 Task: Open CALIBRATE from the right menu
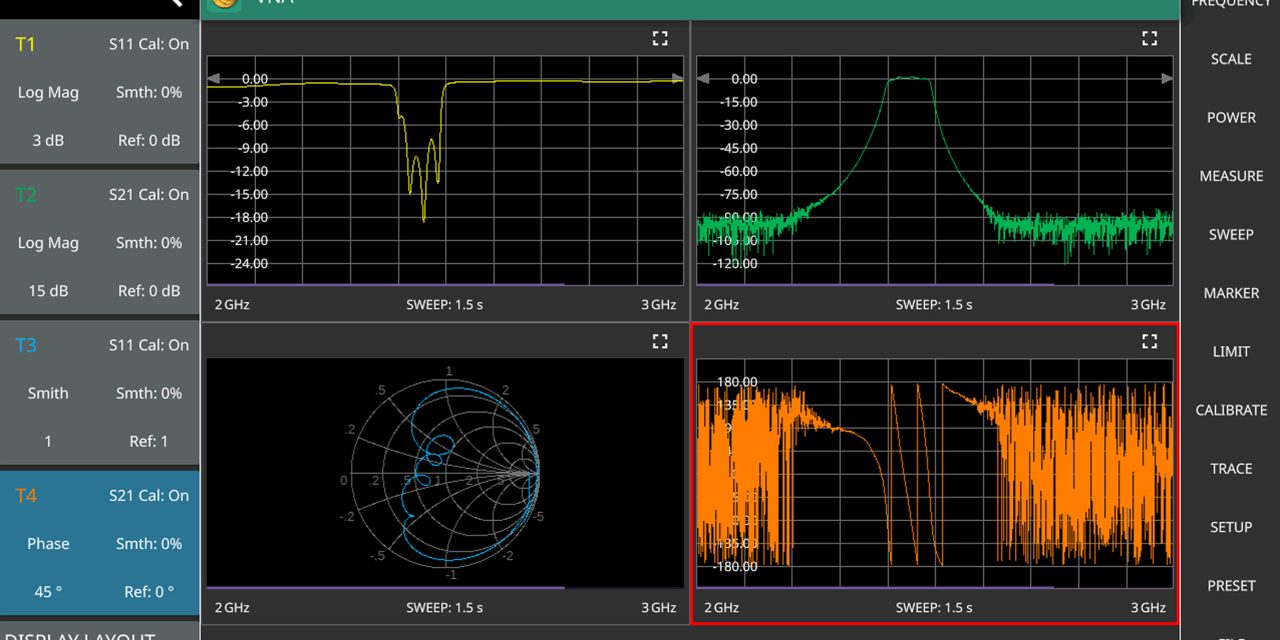click(1230, 410)
